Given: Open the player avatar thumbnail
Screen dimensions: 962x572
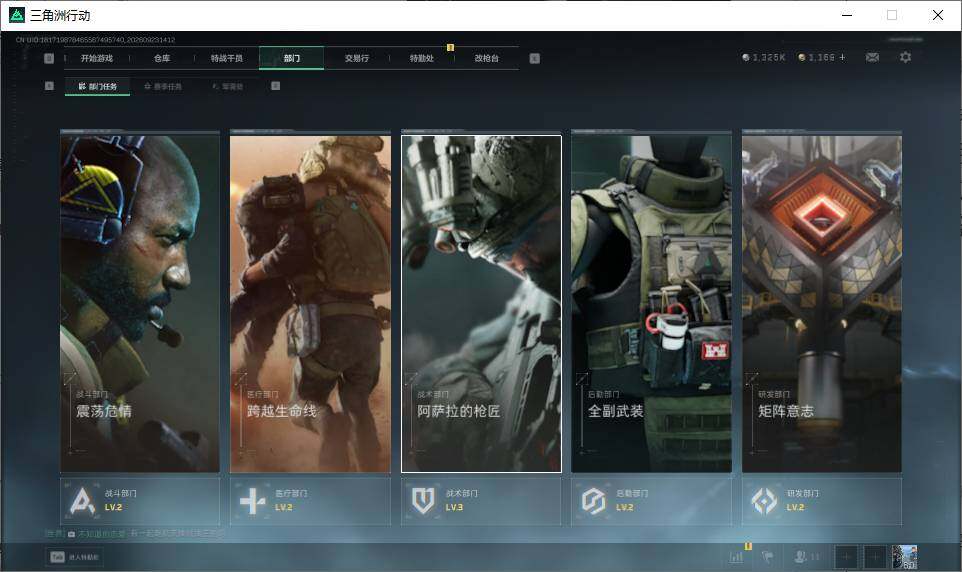Looking at the screenshot, I should coord(904,557).
